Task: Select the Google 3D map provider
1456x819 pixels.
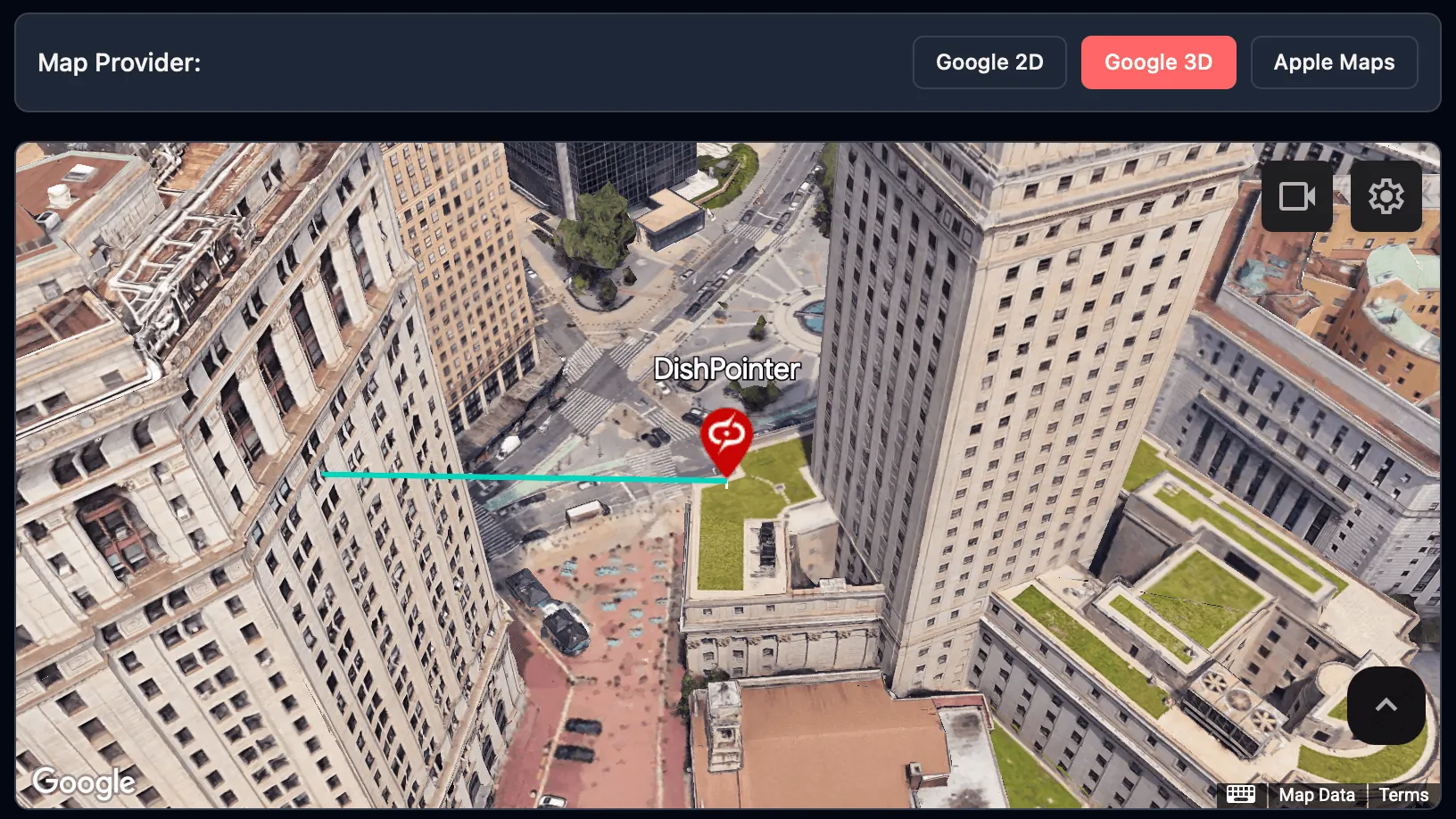Action: (x=1158, y=62)
